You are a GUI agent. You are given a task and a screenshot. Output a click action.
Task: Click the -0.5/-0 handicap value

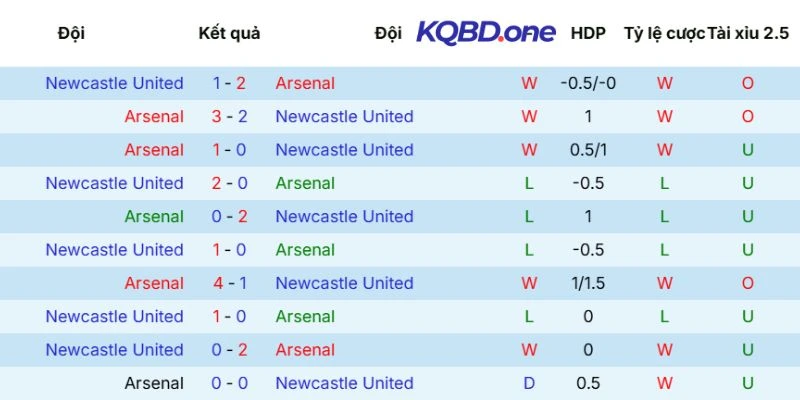[x=588, y=83]
